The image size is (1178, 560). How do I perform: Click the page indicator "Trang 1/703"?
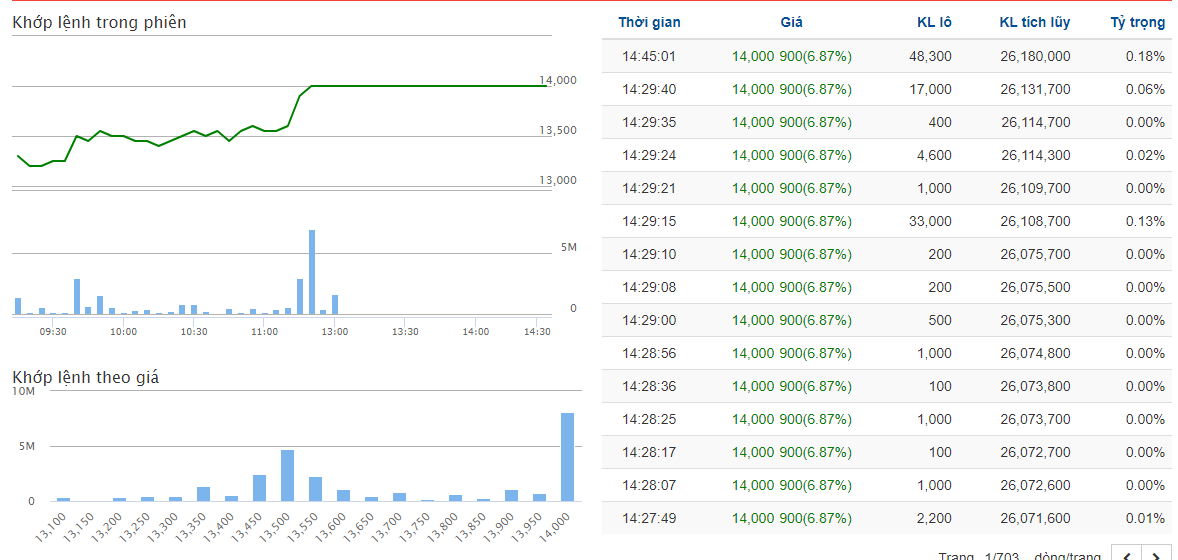point(974,555)
